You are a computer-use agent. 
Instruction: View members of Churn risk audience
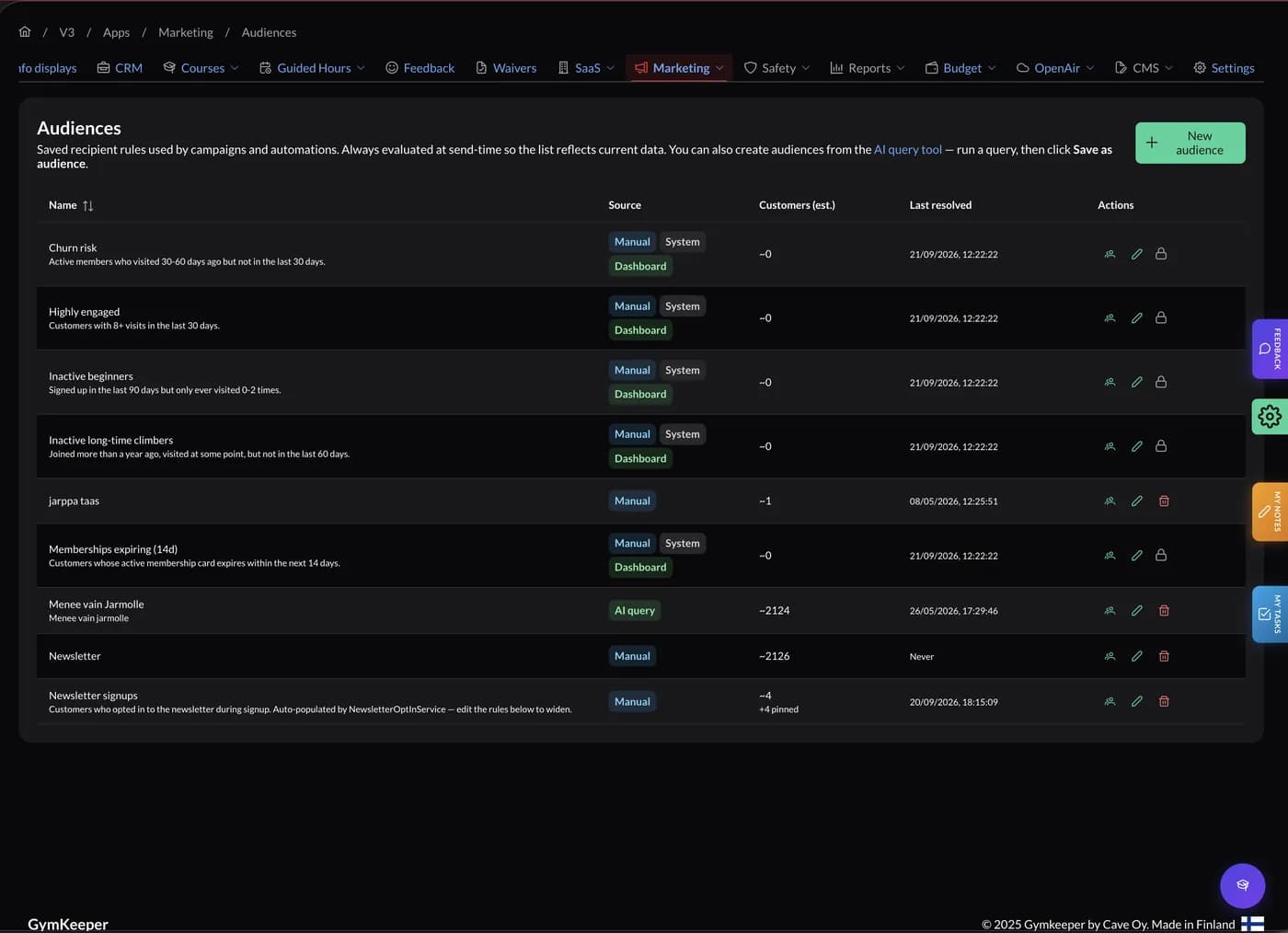tap(1110, 254)
